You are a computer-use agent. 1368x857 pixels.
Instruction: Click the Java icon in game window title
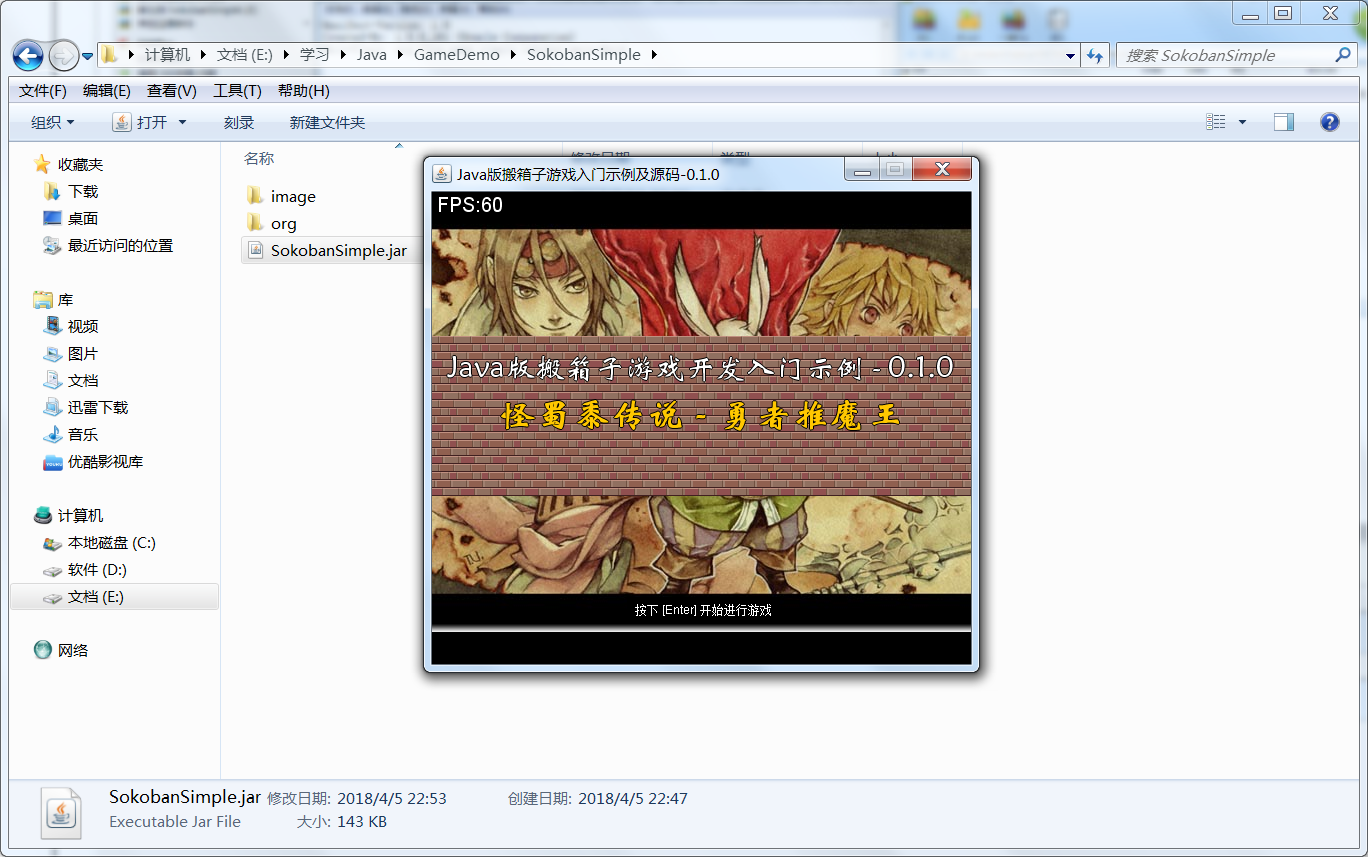[x=441, y=174]
